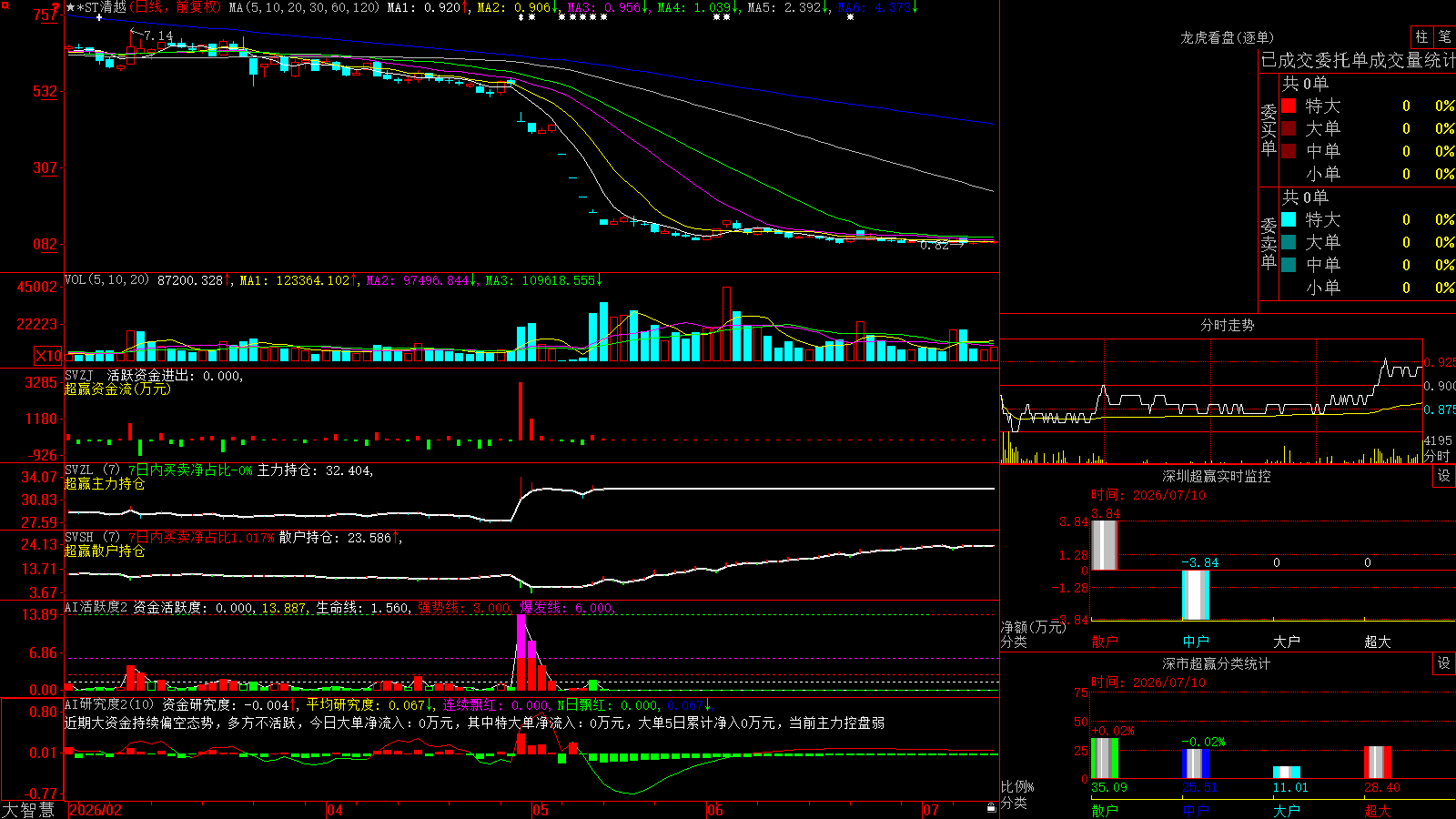This screenshot has width=1456, height=819.
Task: Click the X10 volume scale box
Action: pyautogui.click(x=48, y=356)
